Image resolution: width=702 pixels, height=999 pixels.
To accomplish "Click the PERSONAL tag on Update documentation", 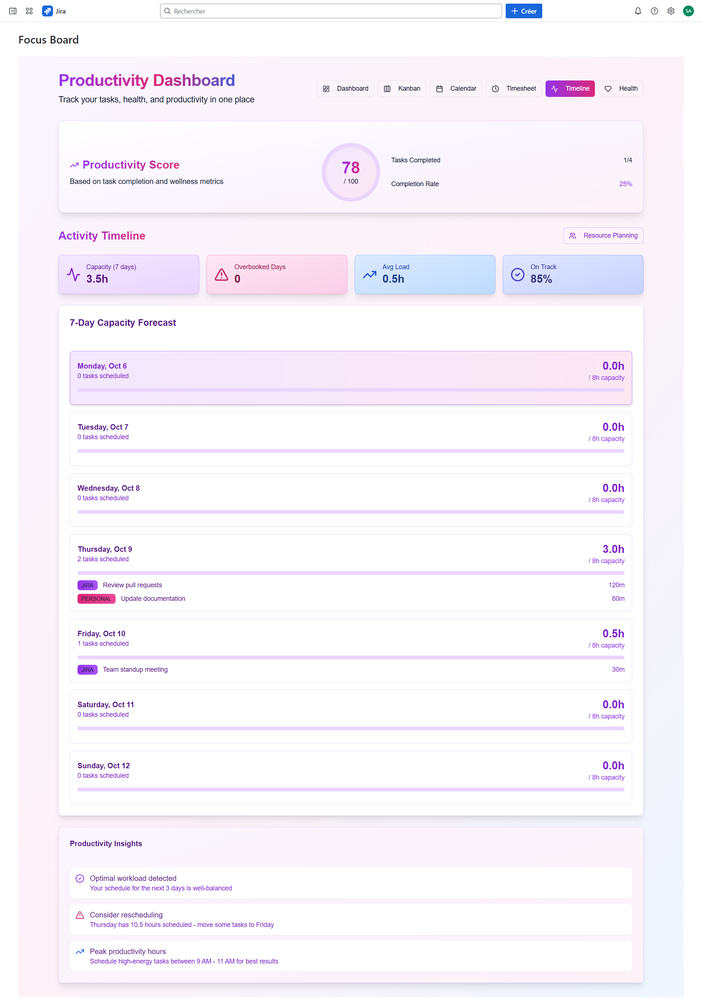I will [x=96, y=598].
